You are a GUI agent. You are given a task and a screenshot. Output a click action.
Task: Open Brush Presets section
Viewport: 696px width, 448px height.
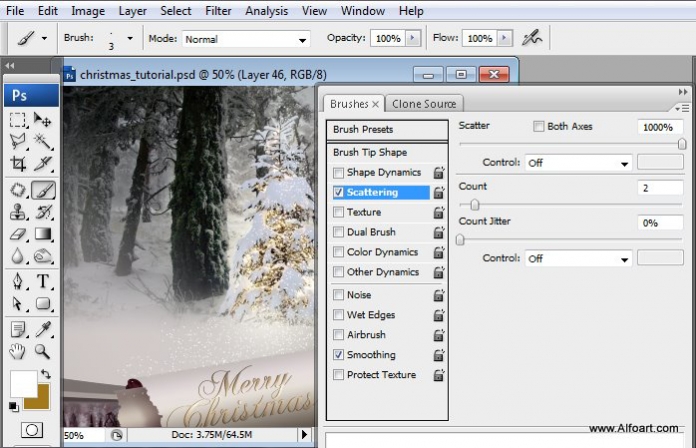point(387,130)
